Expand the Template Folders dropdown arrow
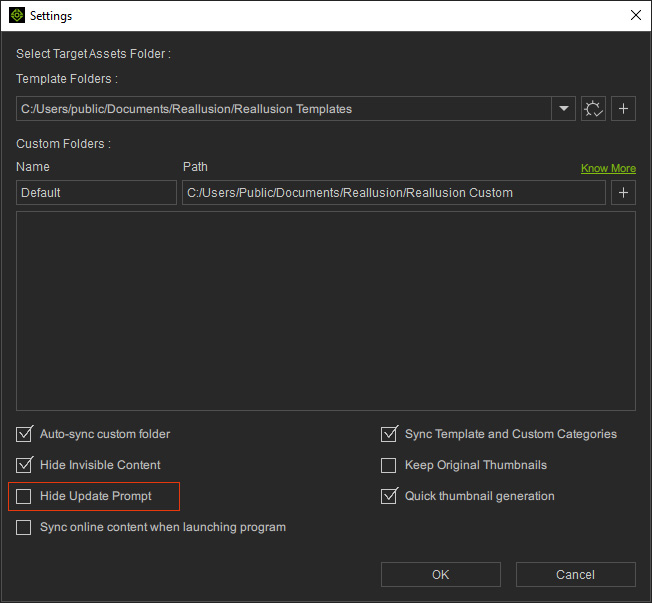The image size is (652, 603). click(564, 108)
